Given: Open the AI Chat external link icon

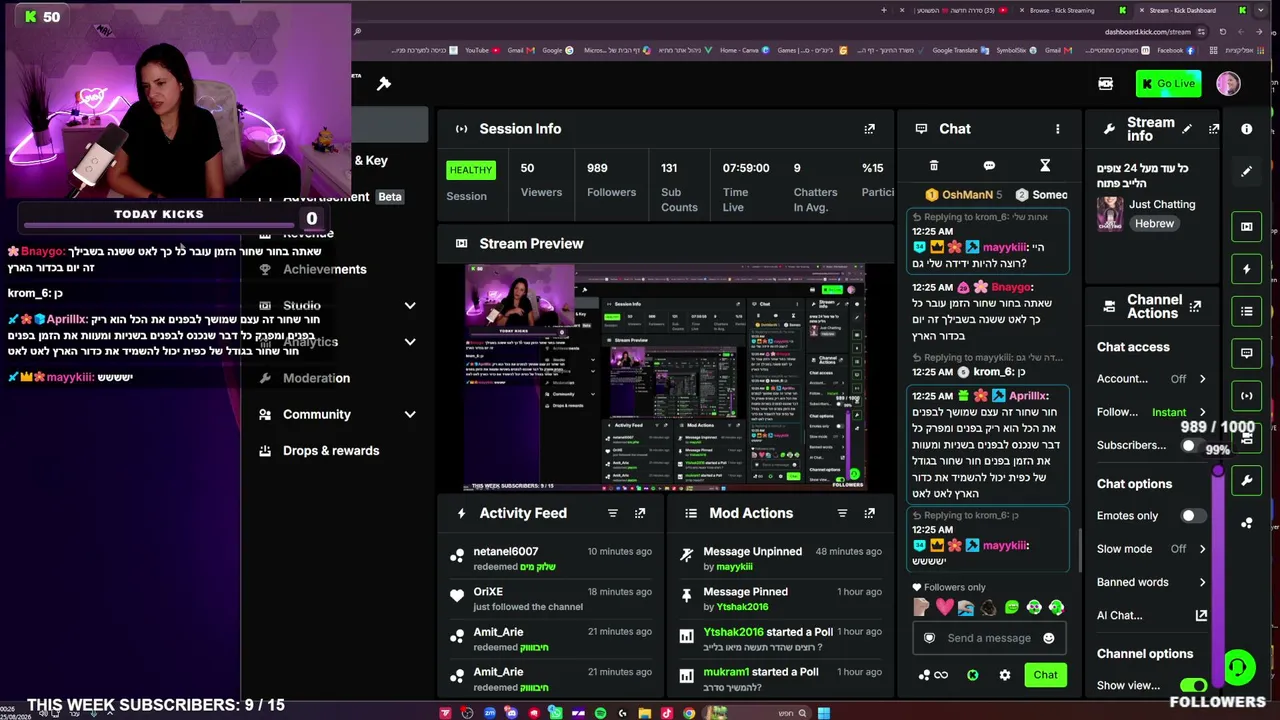Looking at the screenshot, I should [x=1201, y=615].
